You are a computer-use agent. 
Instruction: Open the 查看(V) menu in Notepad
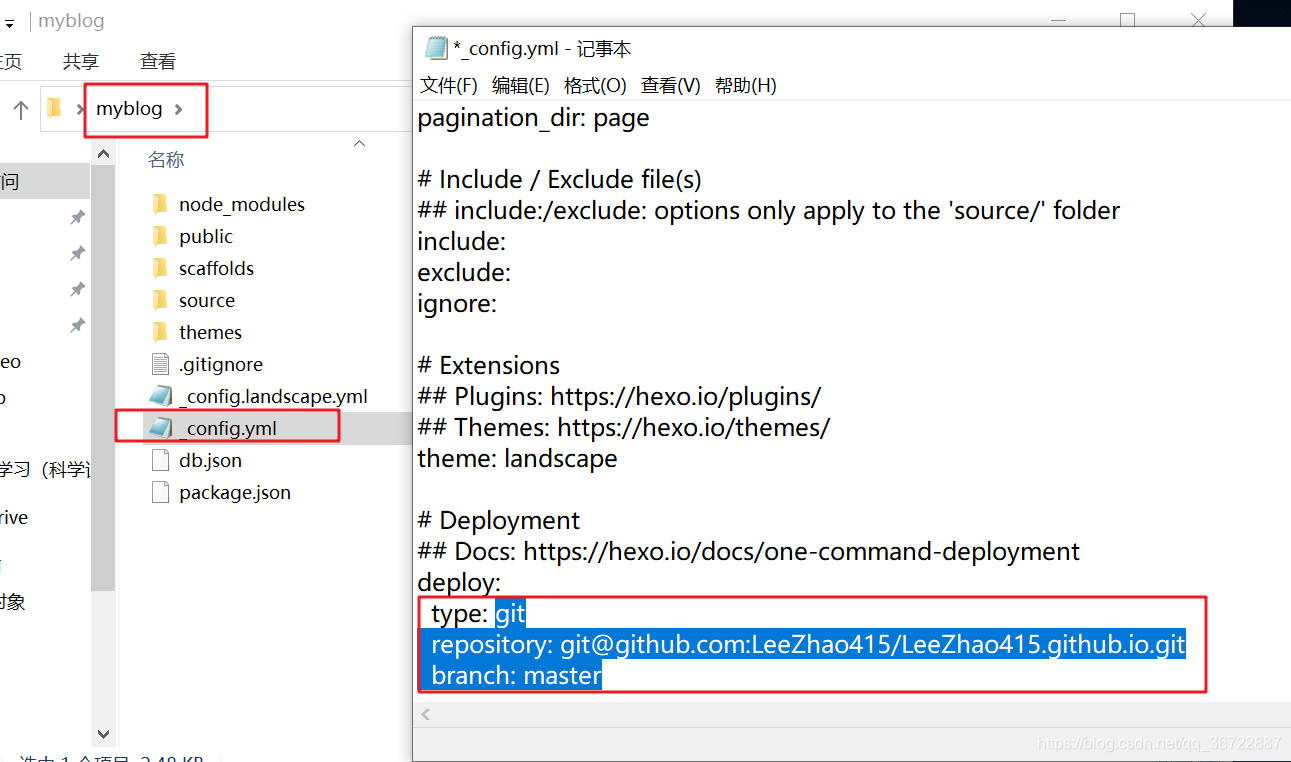click(670, 85)
